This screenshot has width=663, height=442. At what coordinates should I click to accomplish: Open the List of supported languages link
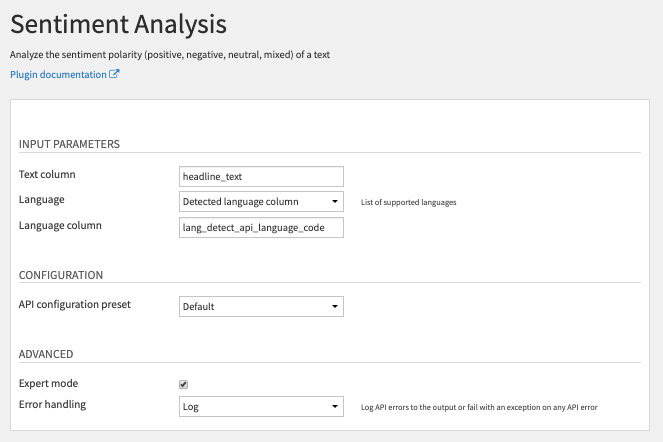click(408, 202)
